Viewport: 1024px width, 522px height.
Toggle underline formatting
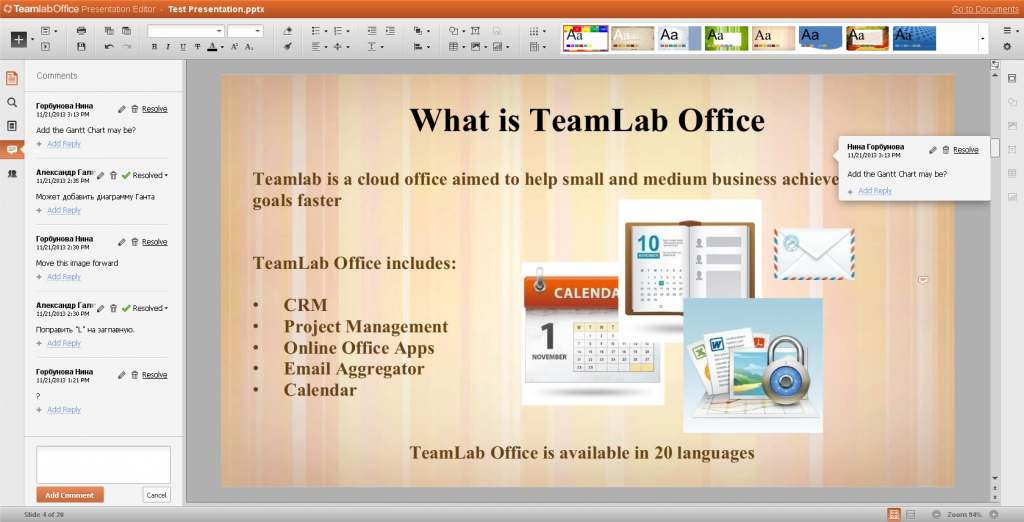click(x=182, y=47)
